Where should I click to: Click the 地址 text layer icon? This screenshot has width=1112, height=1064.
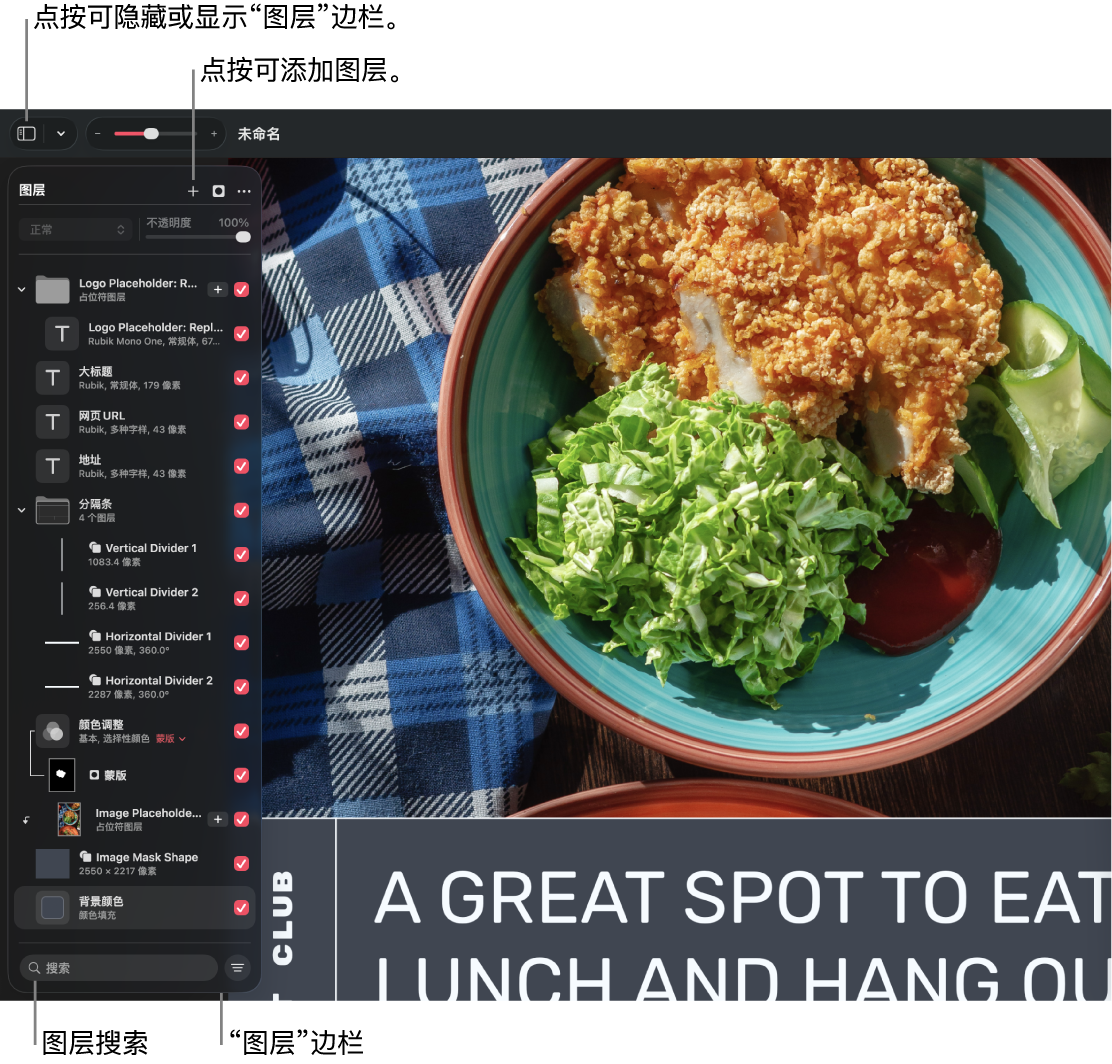(x=52, y=466)
